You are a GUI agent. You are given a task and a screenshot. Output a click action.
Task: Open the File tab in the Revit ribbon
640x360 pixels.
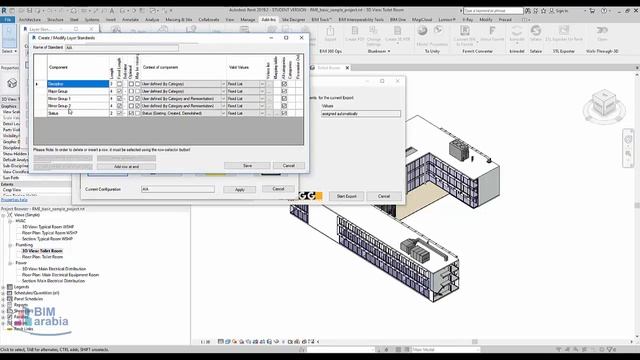tap(7, 20)
